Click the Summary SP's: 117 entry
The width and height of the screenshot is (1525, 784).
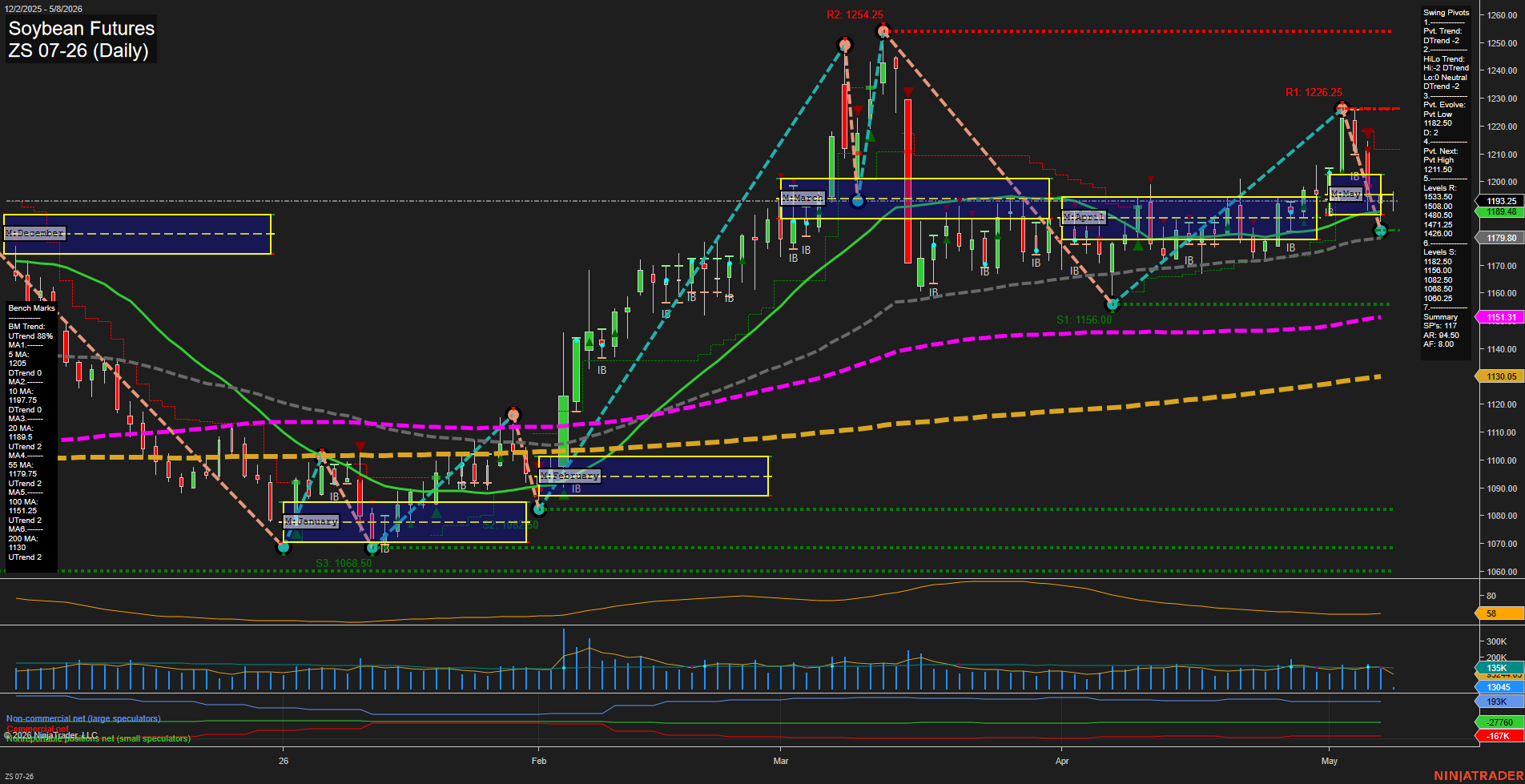[1441, 322]
